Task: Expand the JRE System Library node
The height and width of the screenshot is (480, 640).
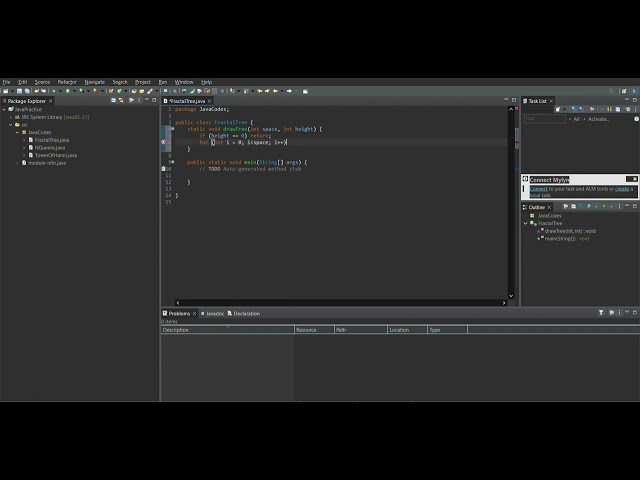Action: tap(11, 117)
